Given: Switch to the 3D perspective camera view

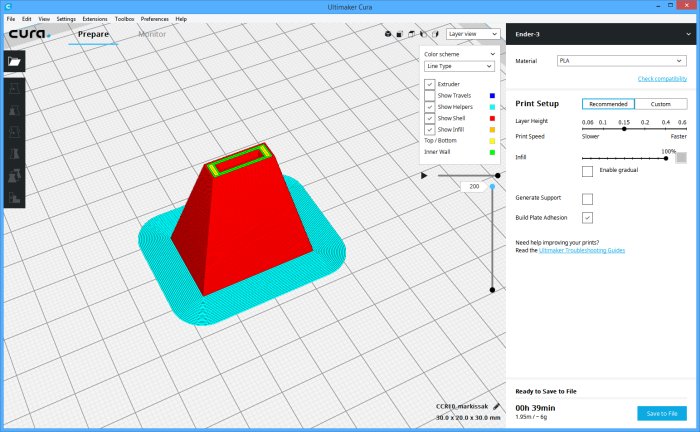Looking at the screenshot, I should (x=388, y=34).
